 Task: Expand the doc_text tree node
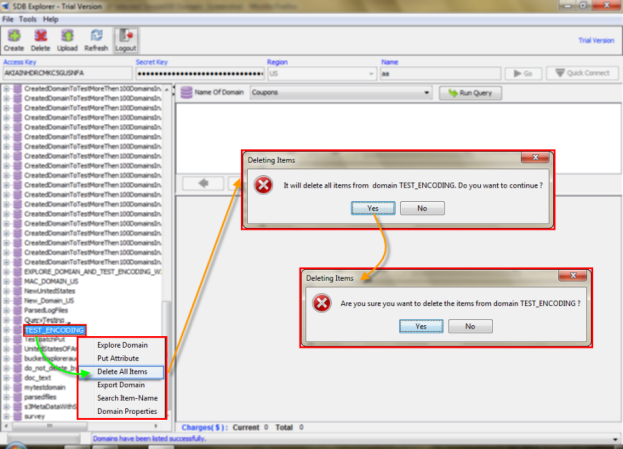click(7, 378)
